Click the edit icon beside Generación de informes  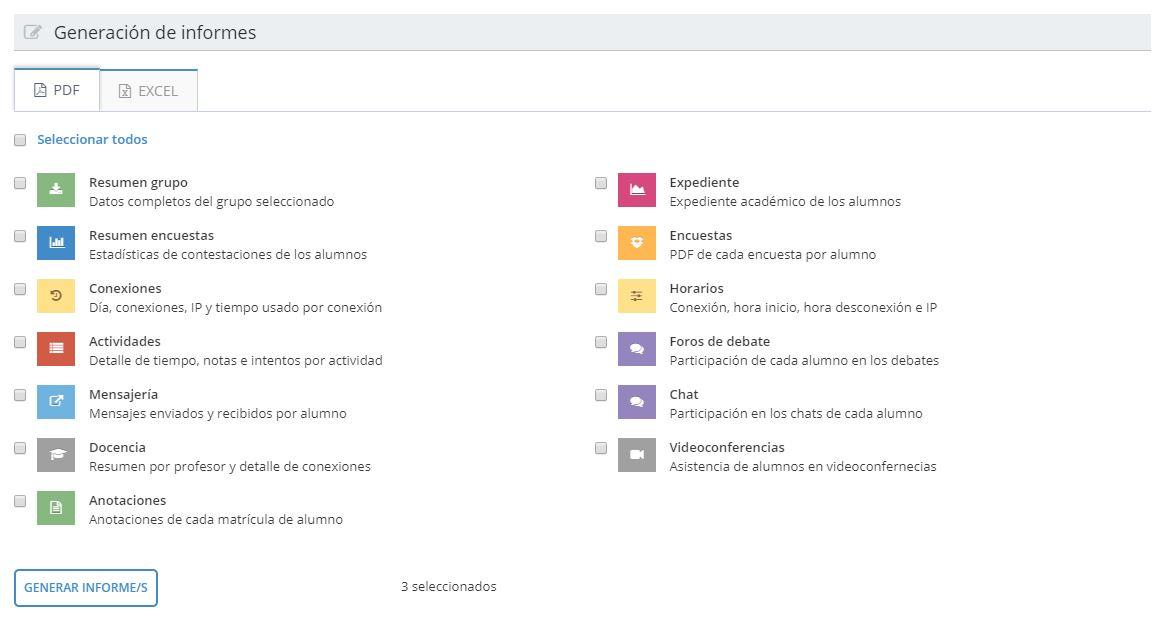pyautogui.click(x=32, y=32)
